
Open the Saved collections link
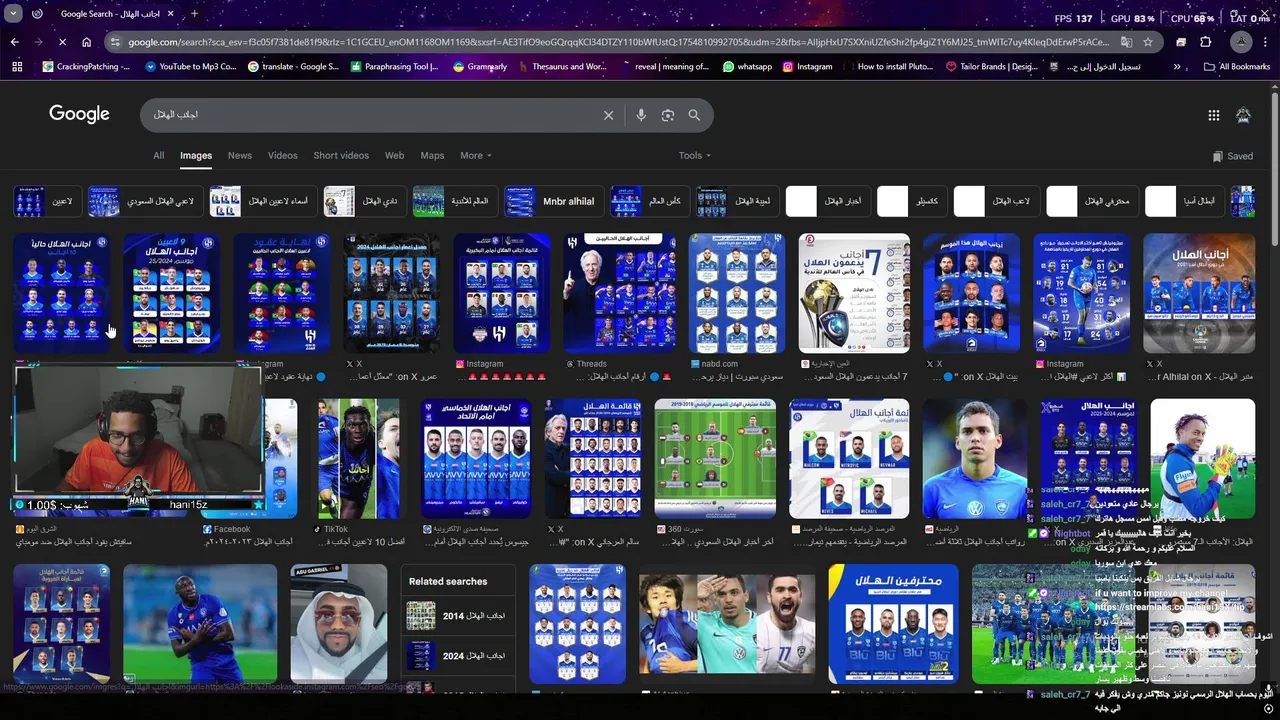tap(1232, 156)
